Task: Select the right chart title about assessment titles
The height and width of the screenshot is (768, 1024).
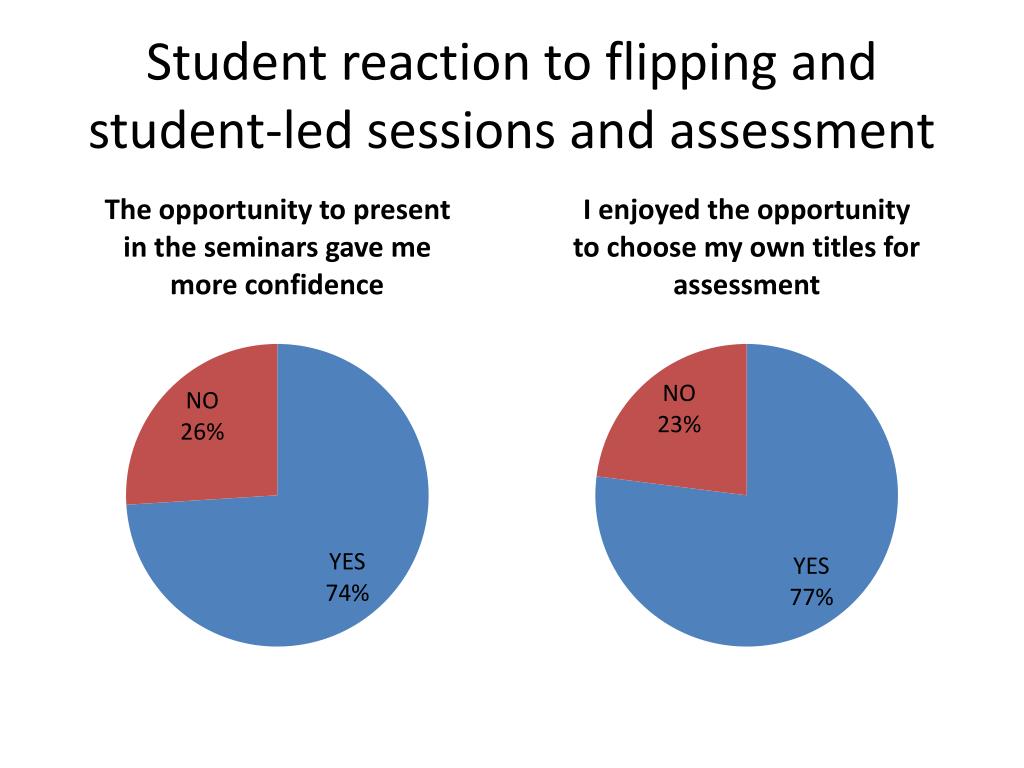Action: click(746, 248)
